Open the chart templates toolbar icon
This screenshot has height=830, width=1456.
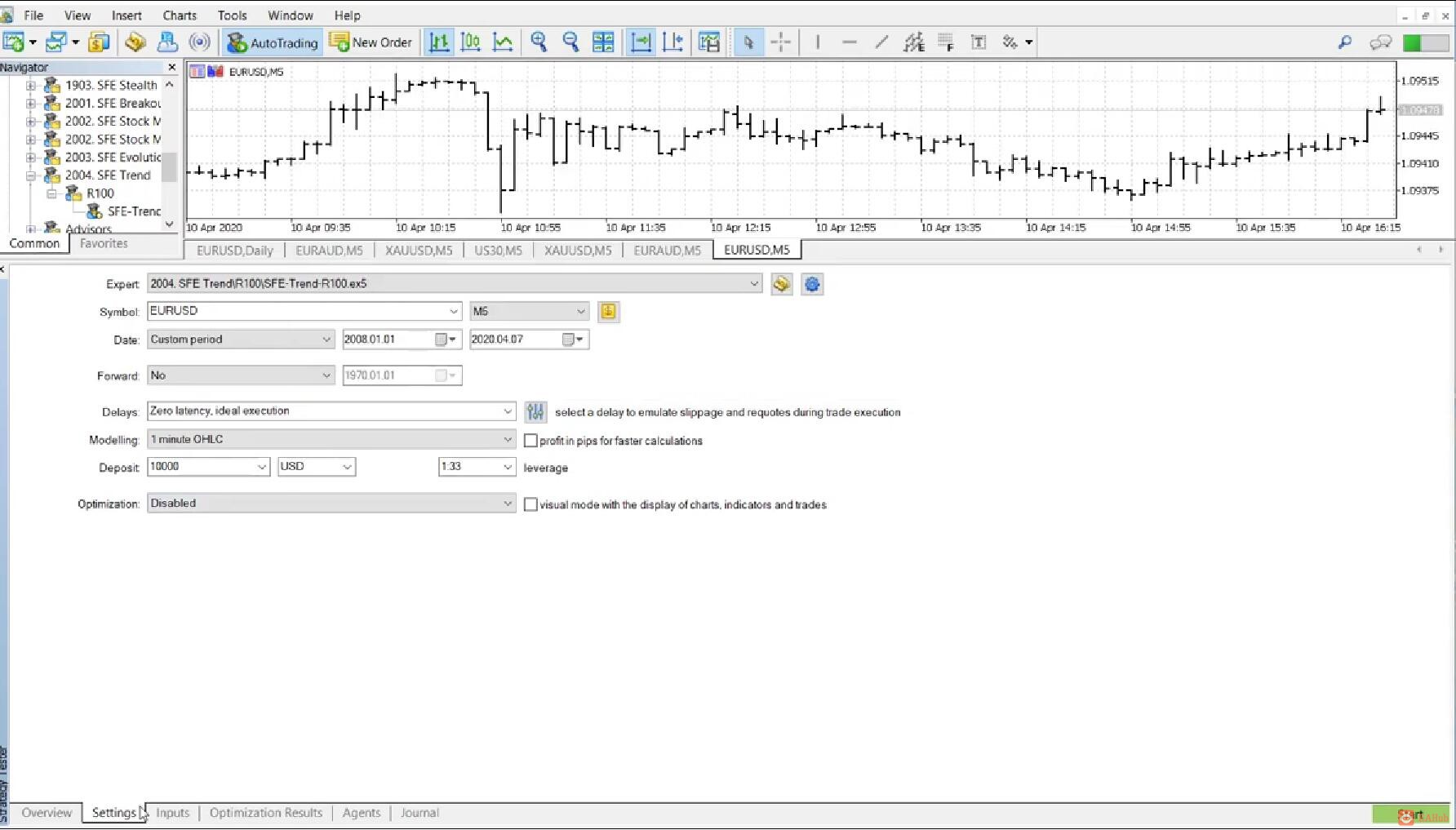[709, 42]
